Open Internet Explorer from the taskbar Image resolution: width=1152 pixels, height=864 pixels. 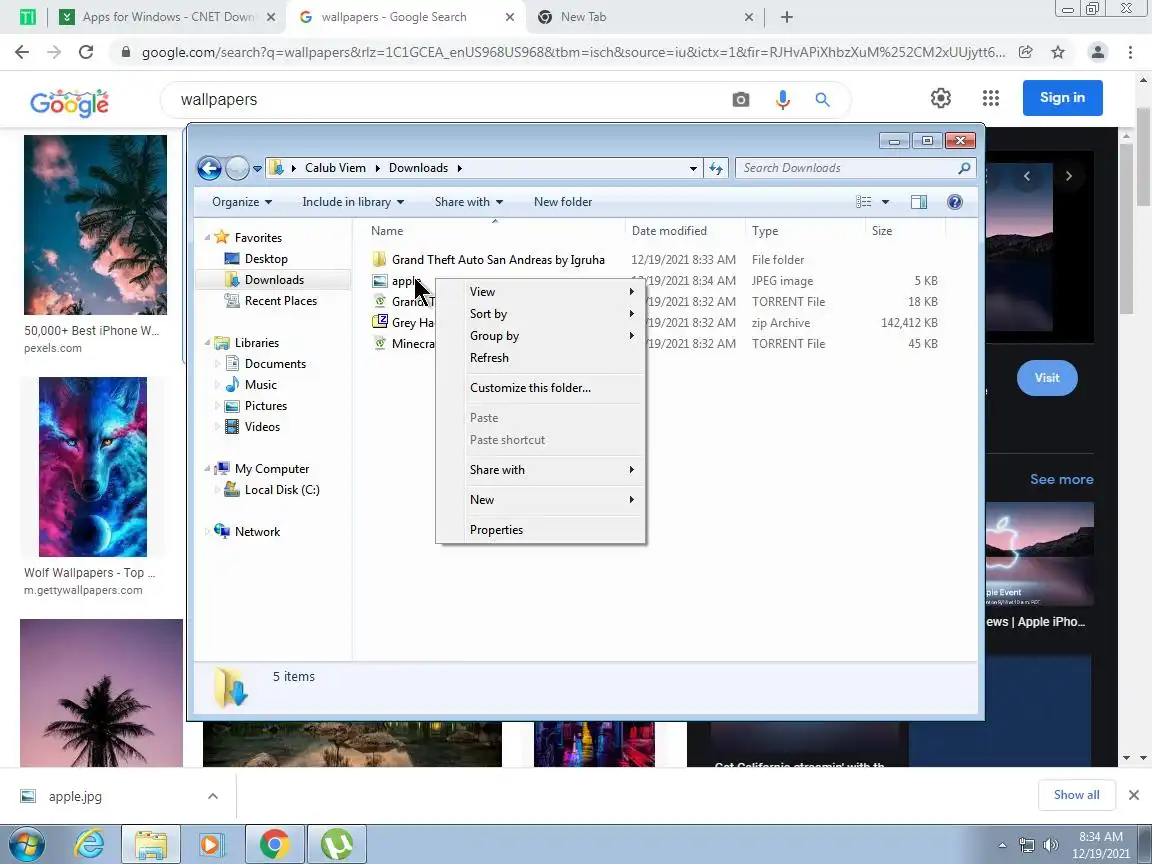point(90,844)
